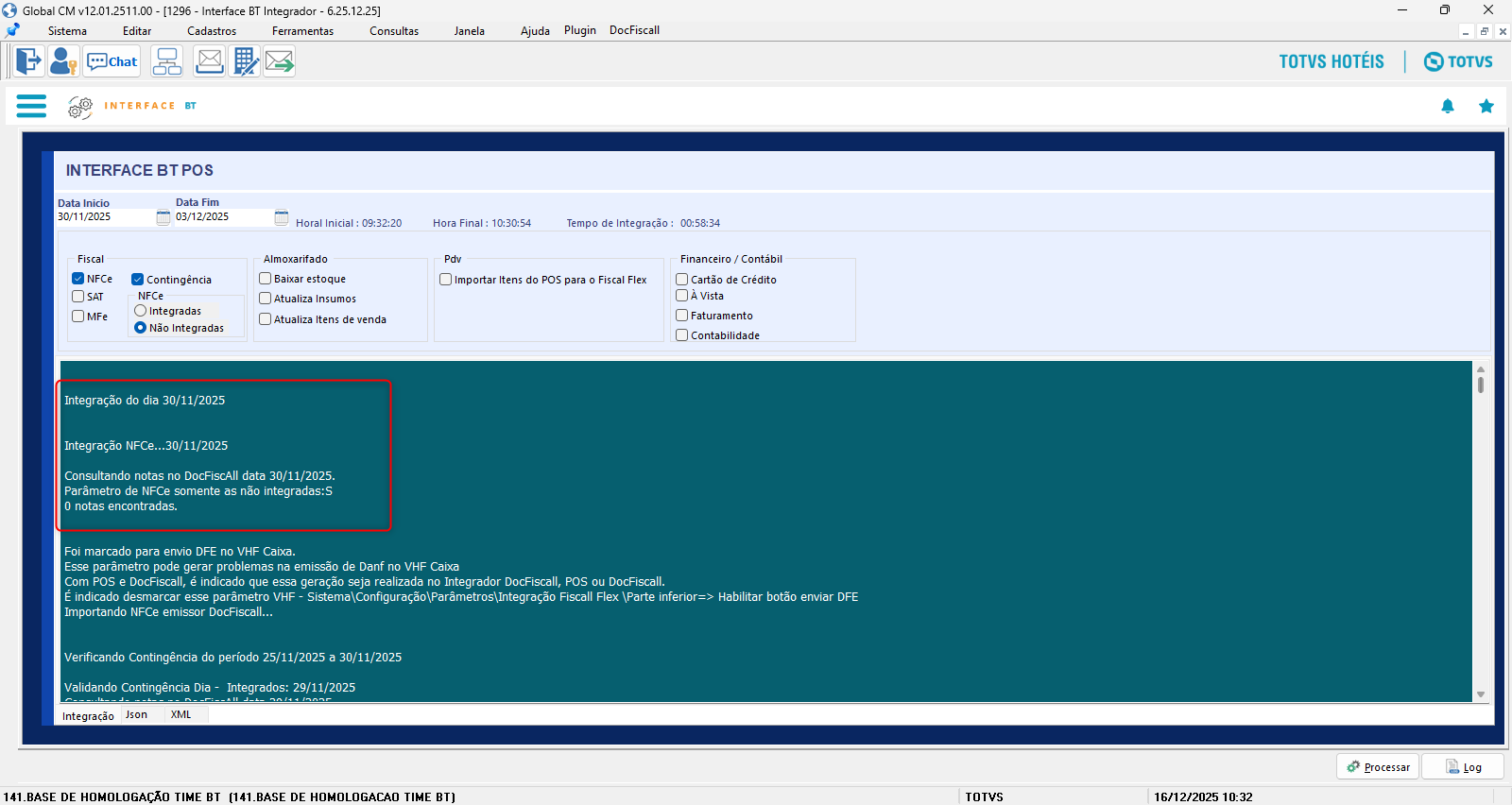Select the Integradas radio option
This screenshot has width=1512, height=805.
click(x=141, y=311)
